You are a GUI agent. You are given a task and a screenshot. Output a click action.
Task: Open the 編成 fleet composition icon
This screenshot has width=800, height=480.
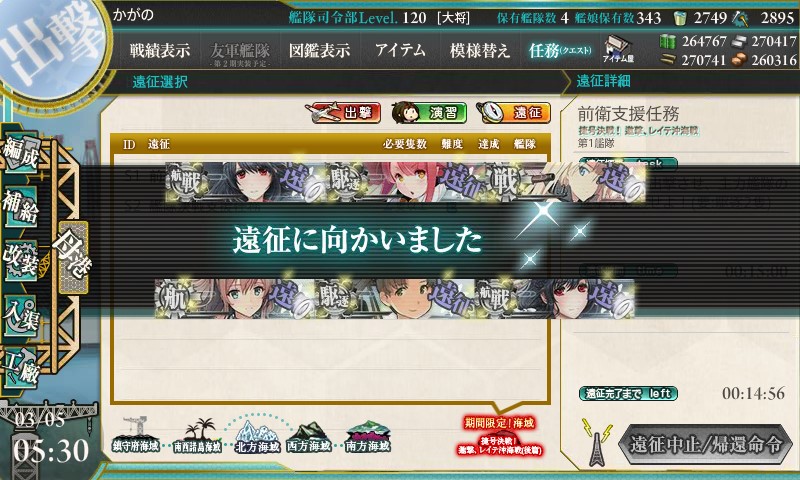coord(21,151)
